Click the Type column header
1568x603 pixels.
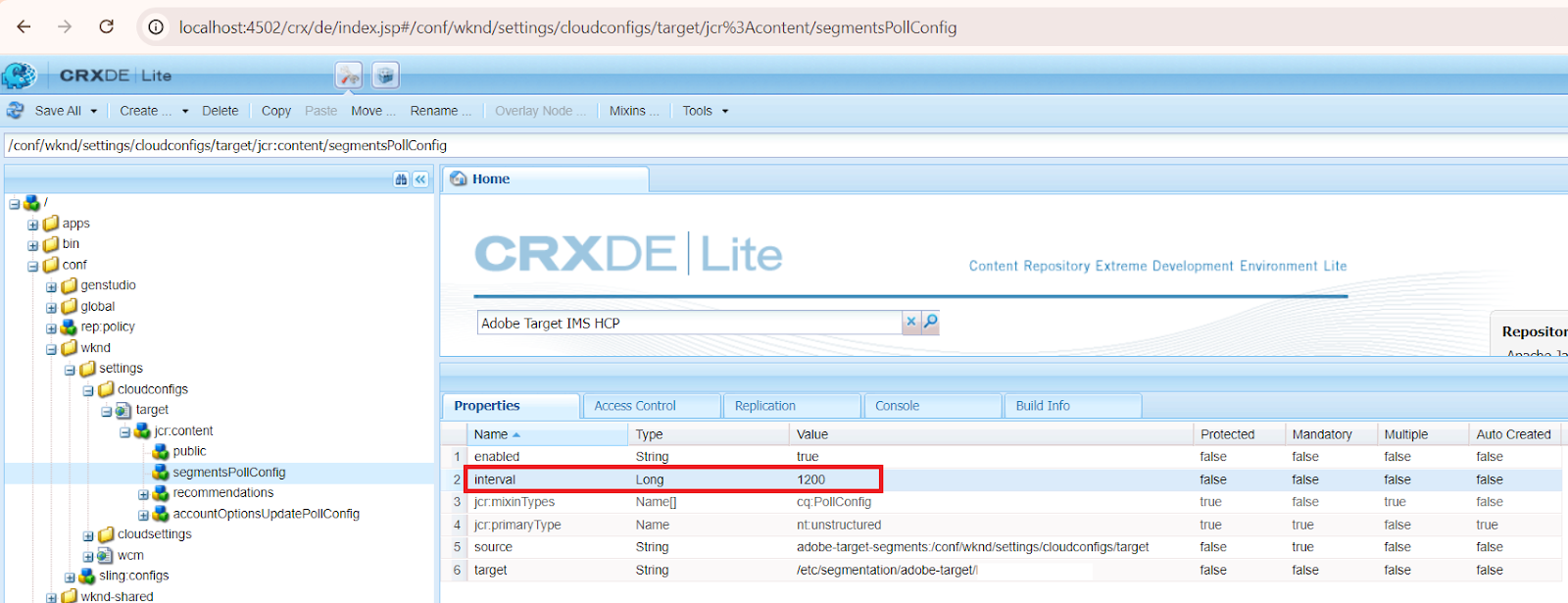click(x=709, y=434)
